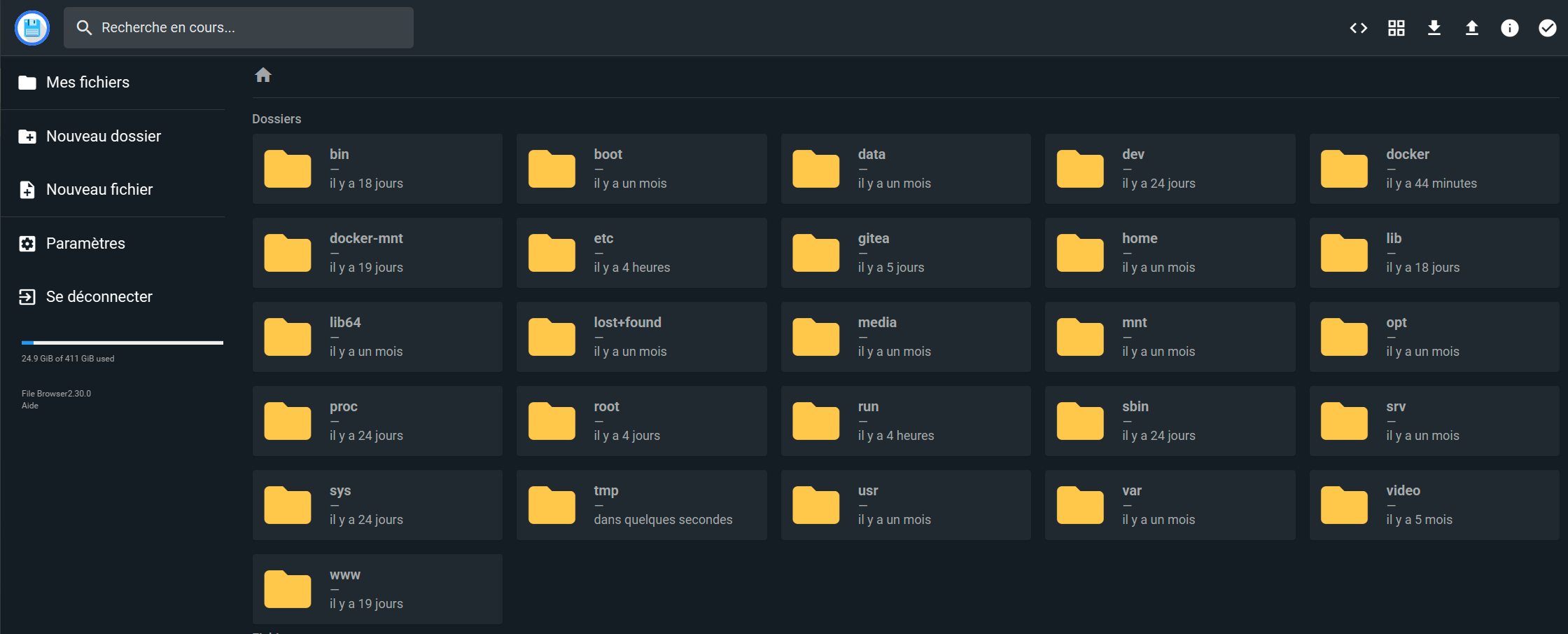
Task: Create a Nouveau fichier
Action: coord(99,190)
